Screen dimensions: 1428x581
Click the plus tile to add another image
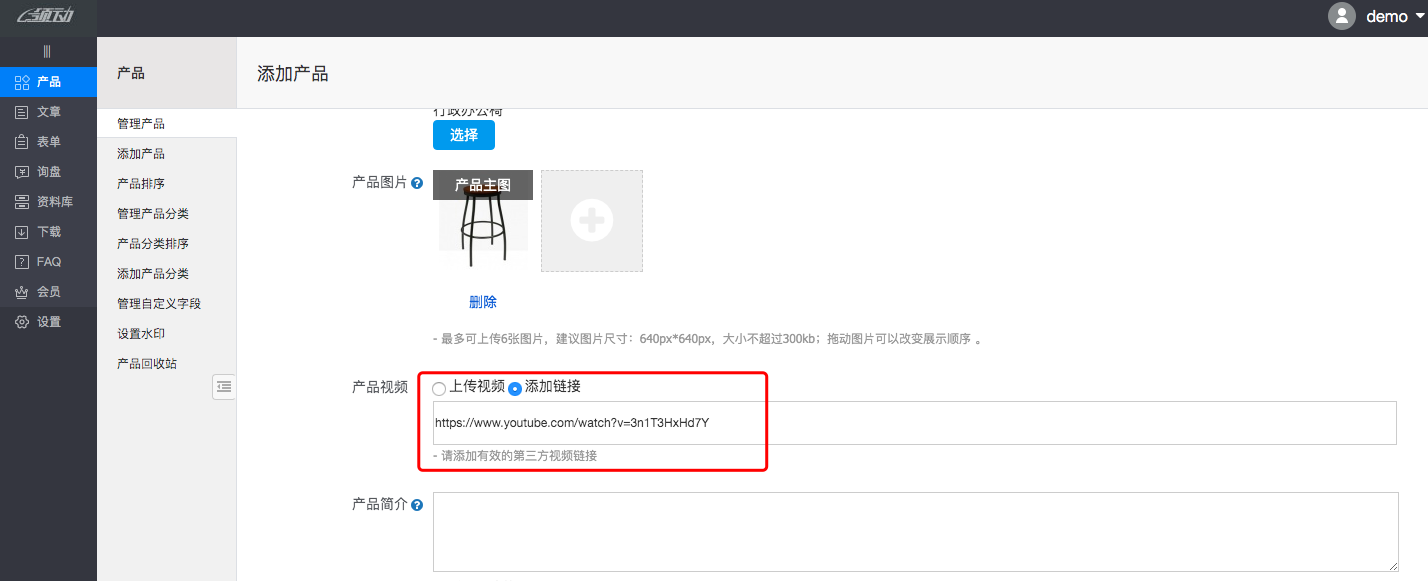591,220
